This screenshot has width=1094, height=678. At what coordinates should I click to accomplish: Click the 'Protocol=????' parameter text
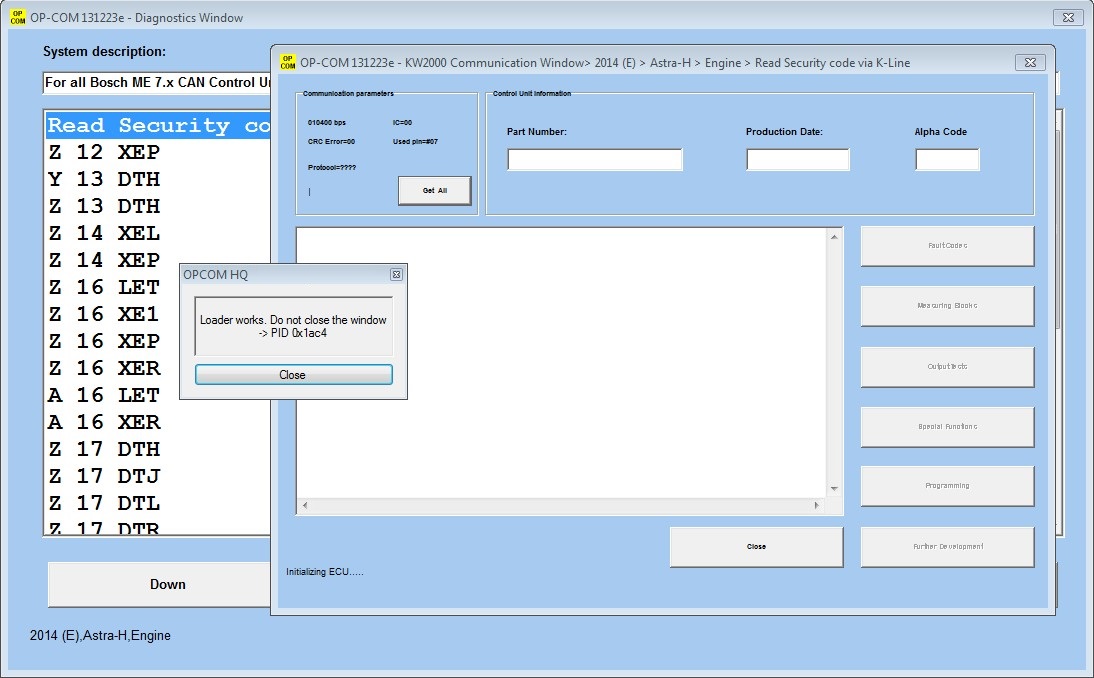pyautogui.click(x=332, y=167)
